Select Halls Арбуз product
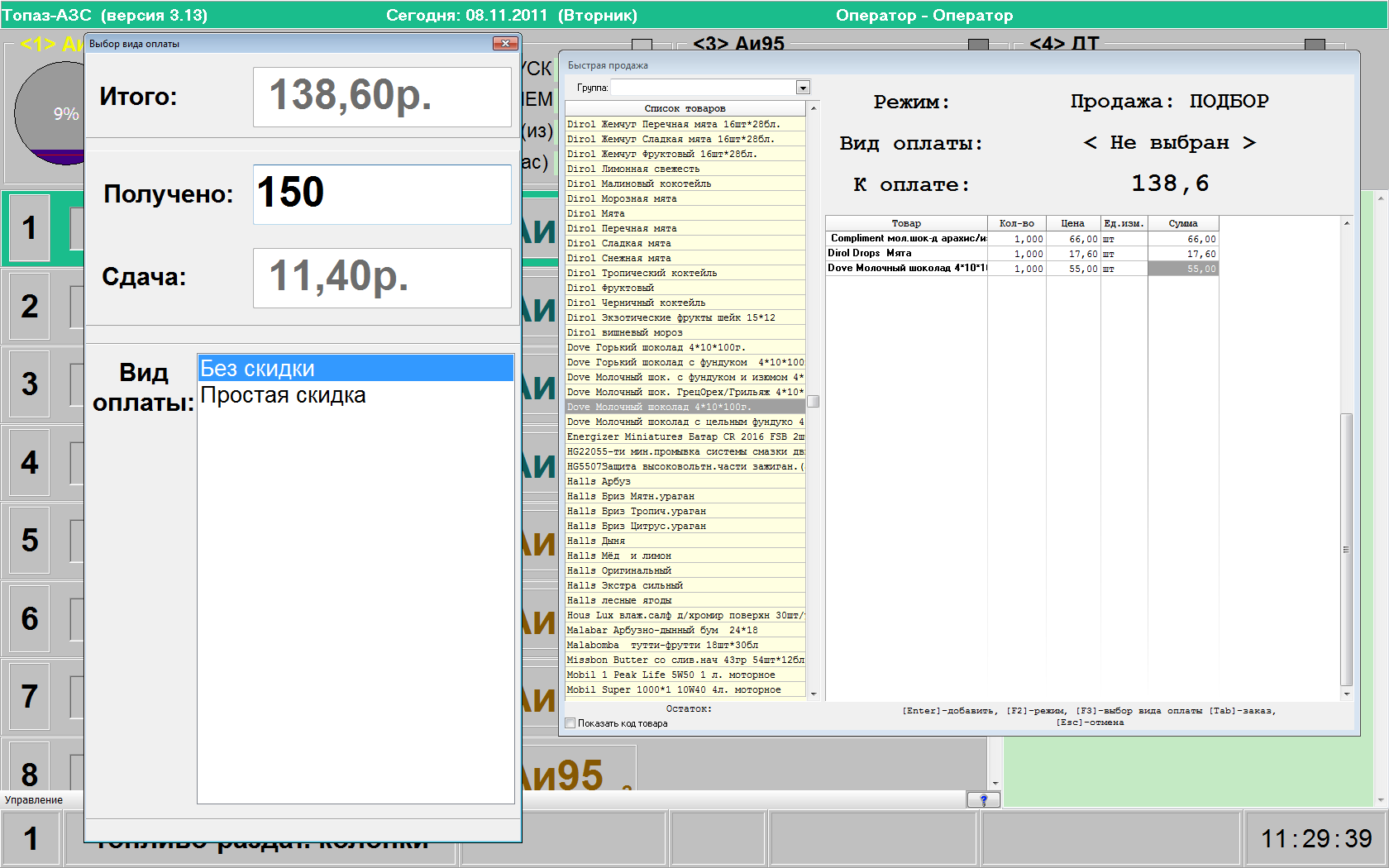The width and height of the screenshot is (1389, 868). coord(685,481)
